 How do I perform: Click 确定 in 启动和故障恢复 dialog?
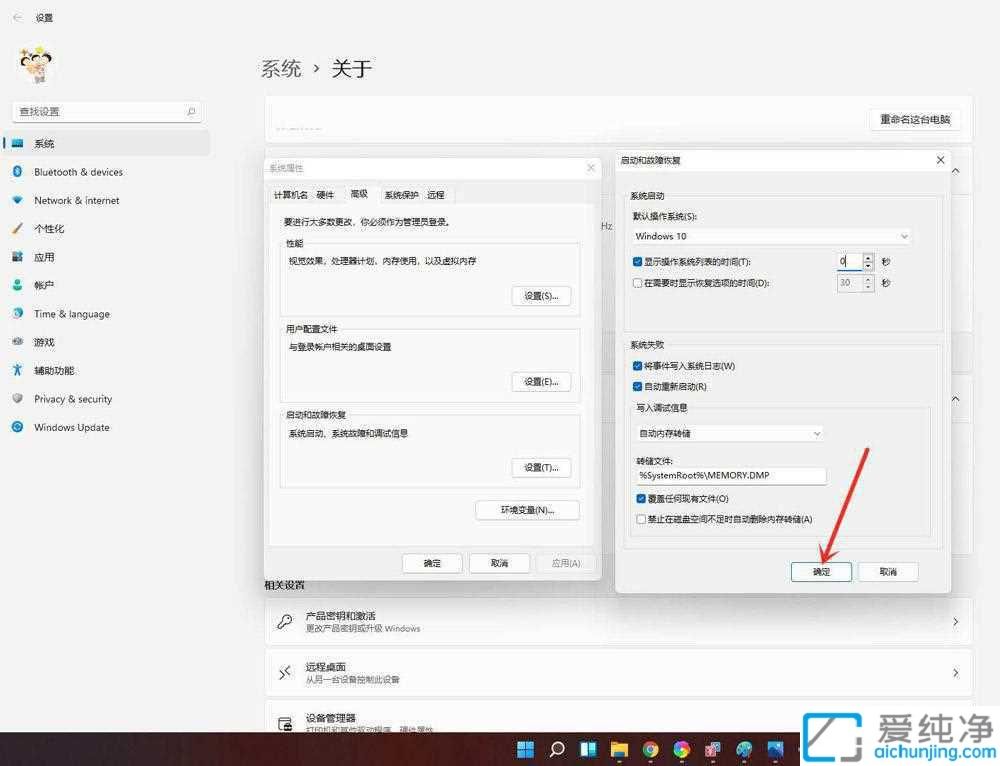click(x=821, y=571)
